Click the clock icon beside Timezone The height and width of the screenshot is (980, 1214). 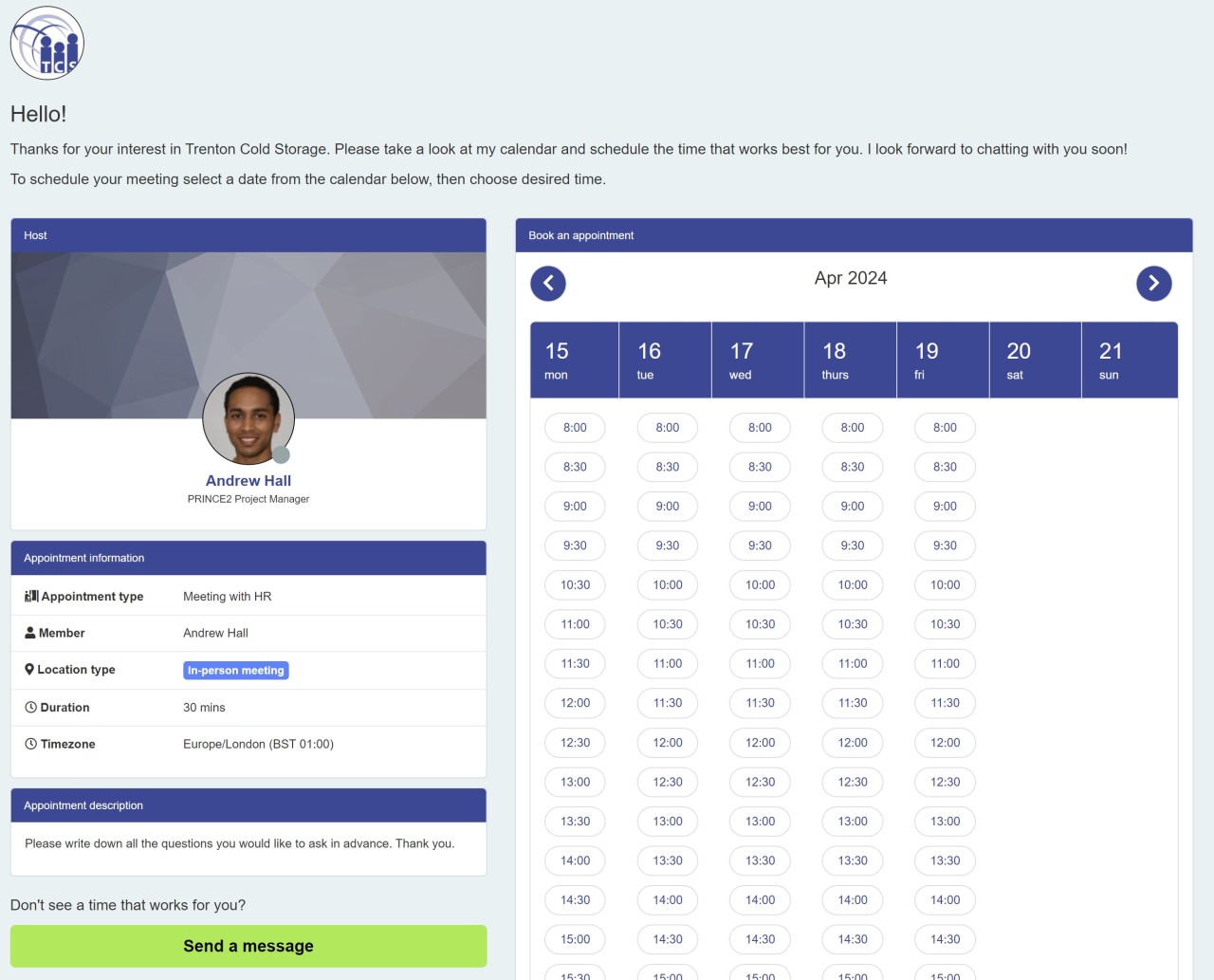point(29,744)
